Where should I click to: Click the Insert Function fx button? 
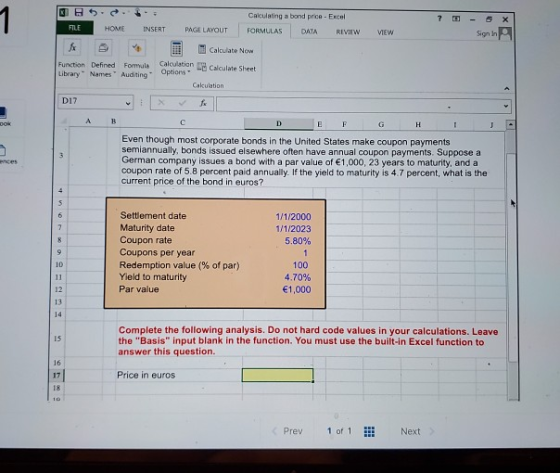[203, 103]
